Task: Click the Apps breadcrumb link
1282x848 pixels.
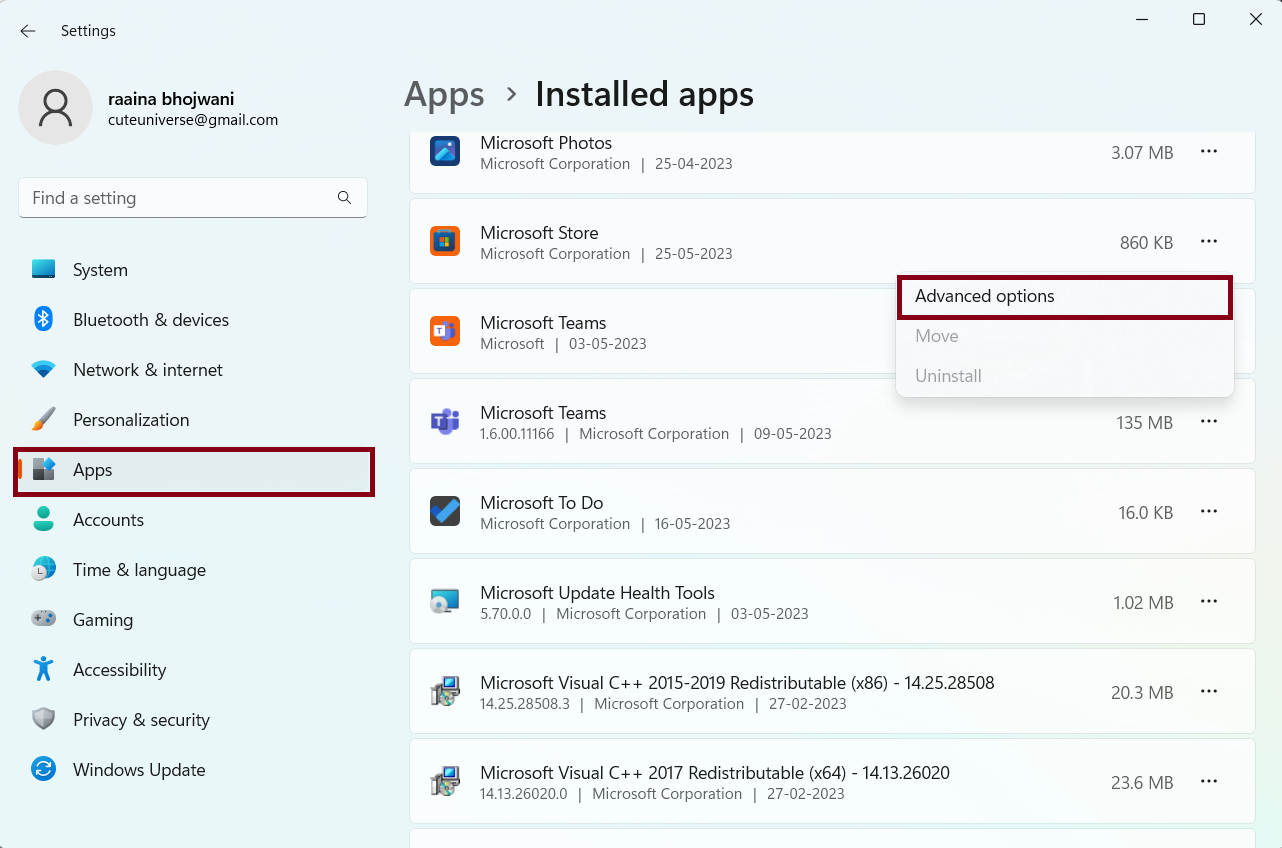Action: tap(444, 95)
